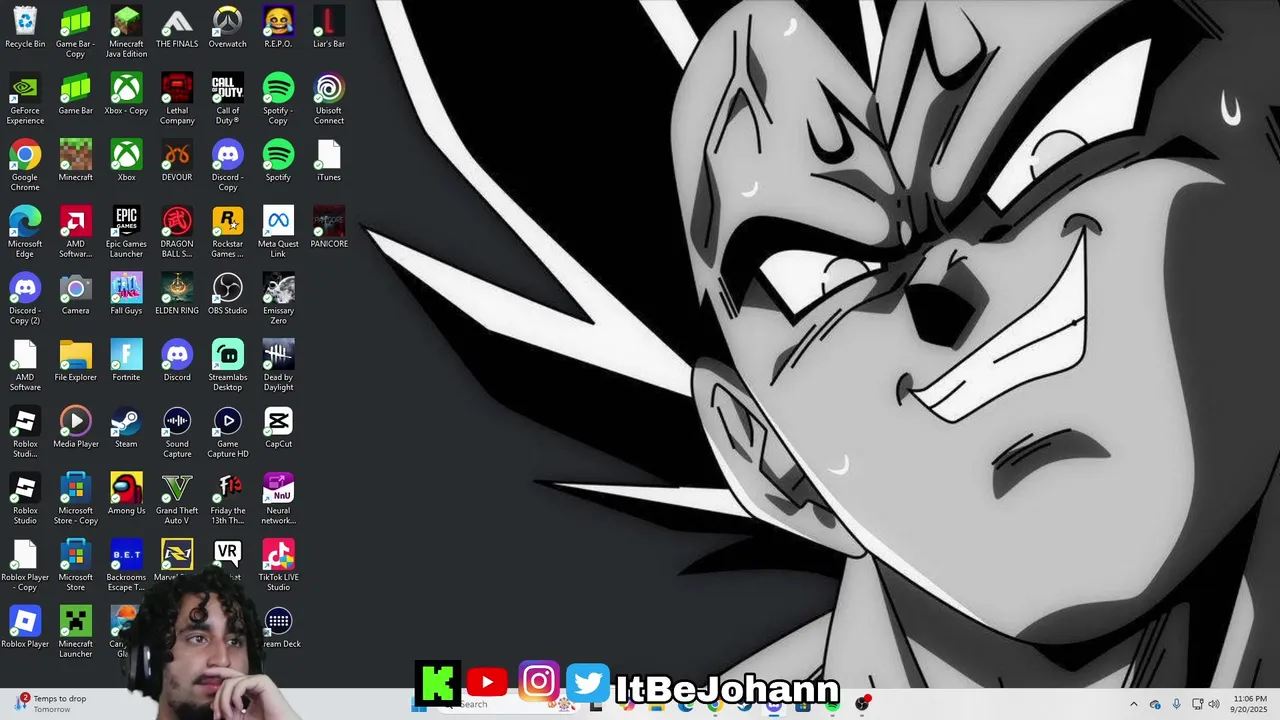This screenshot has height=720, width=1280.
Task: Click the Game Capture HD shortcut
Action: [228, 432]
